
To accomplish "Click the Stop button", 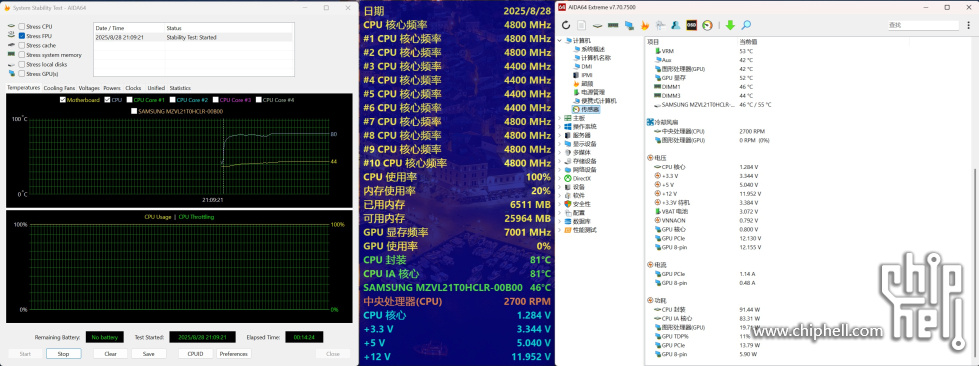I will click(x=63, y=354).
